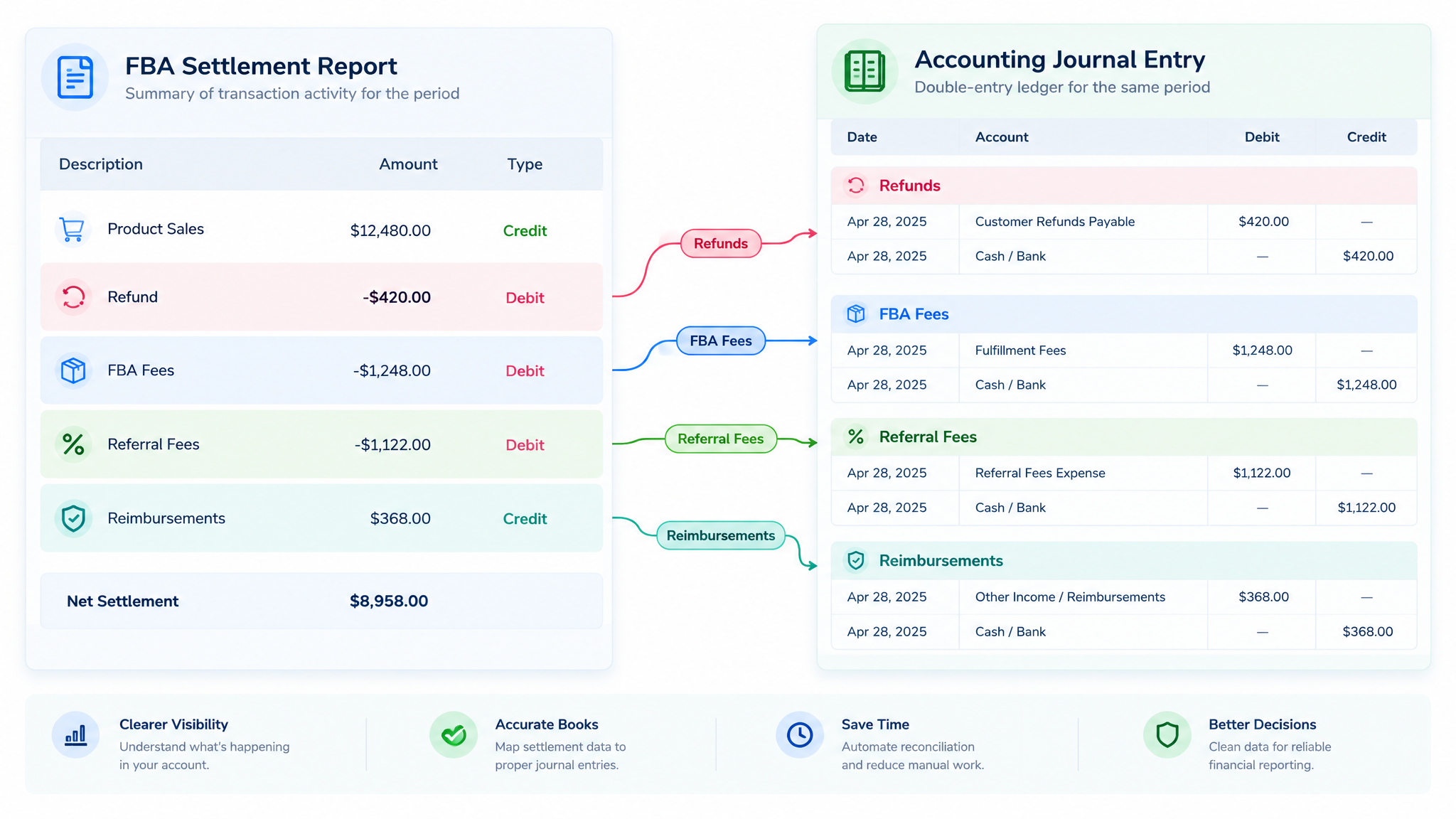The image size is (1456, 819).
Task: Click the box icon in FBA Fees settlement row
Action: coord(73,370)
